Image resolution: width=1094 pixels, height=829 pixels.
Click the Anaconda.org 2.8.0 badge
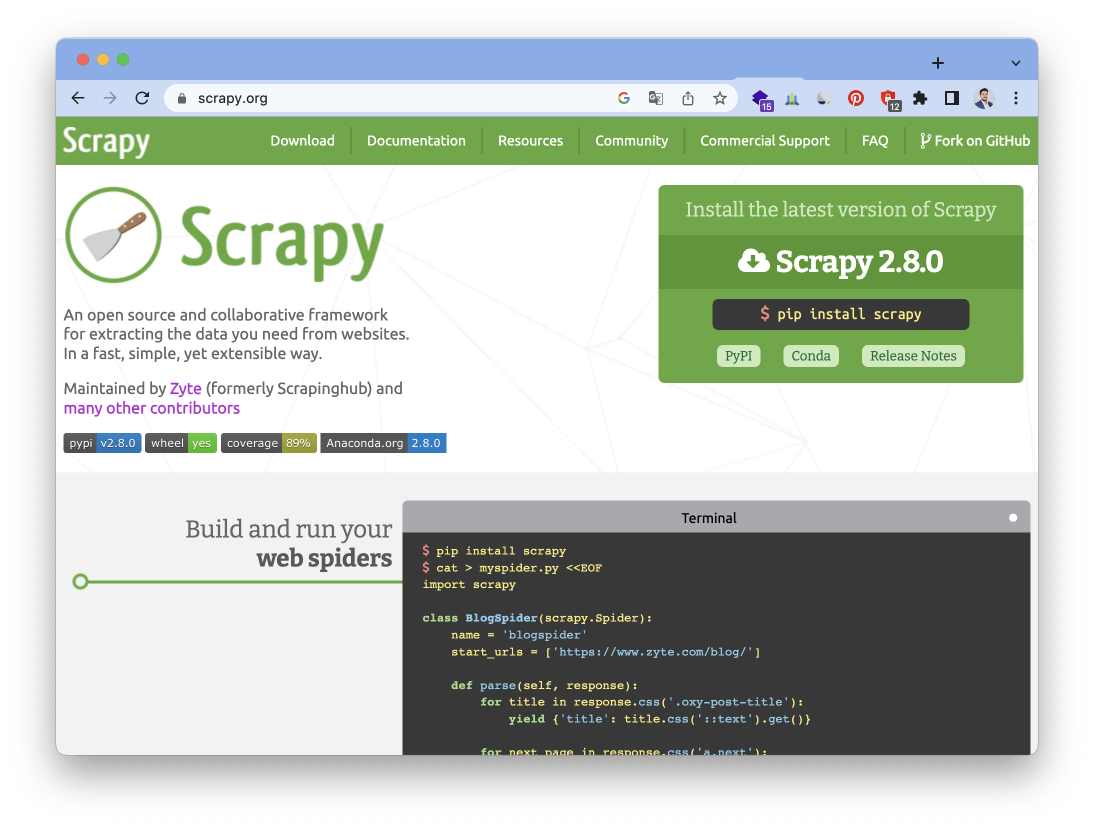point(383,443)
